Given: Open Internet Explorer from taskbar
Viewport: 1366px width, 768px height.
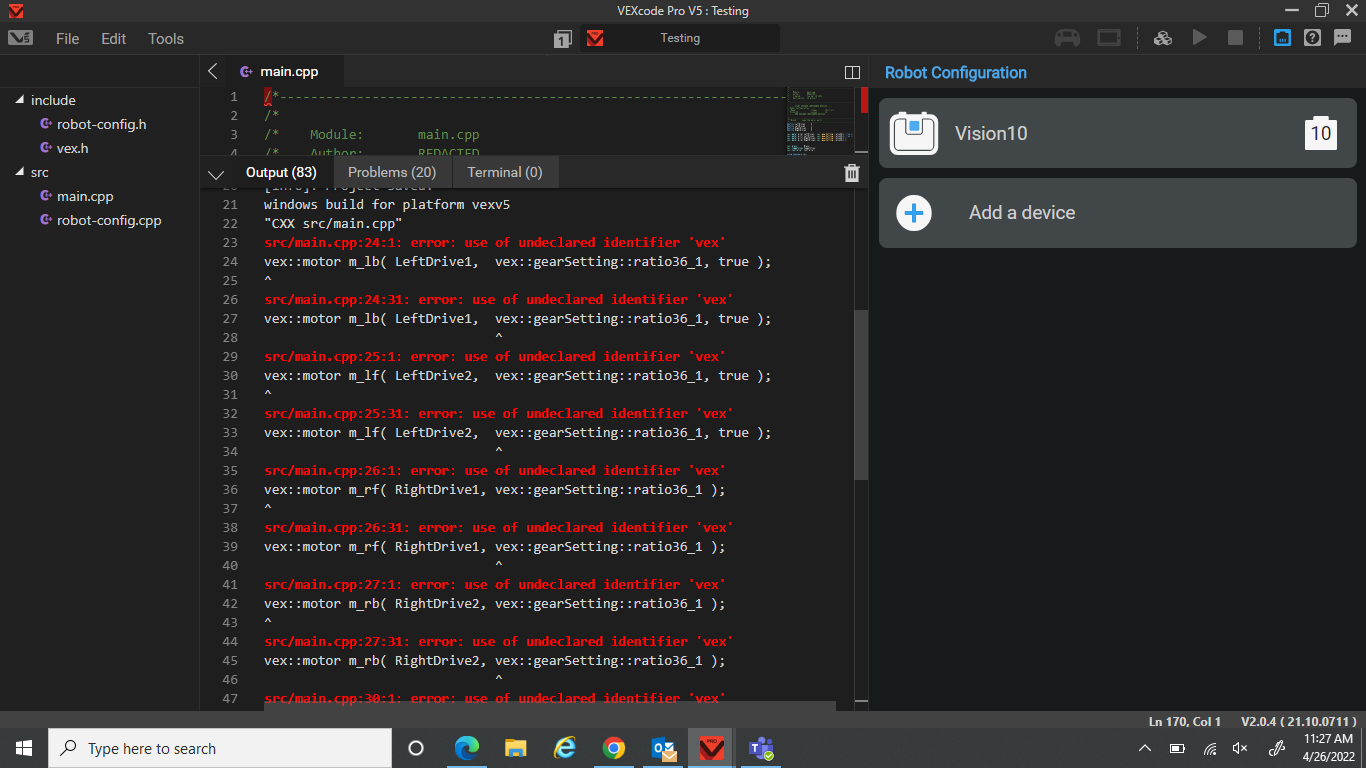Looking at the screenshot, I should coord(565,748).
